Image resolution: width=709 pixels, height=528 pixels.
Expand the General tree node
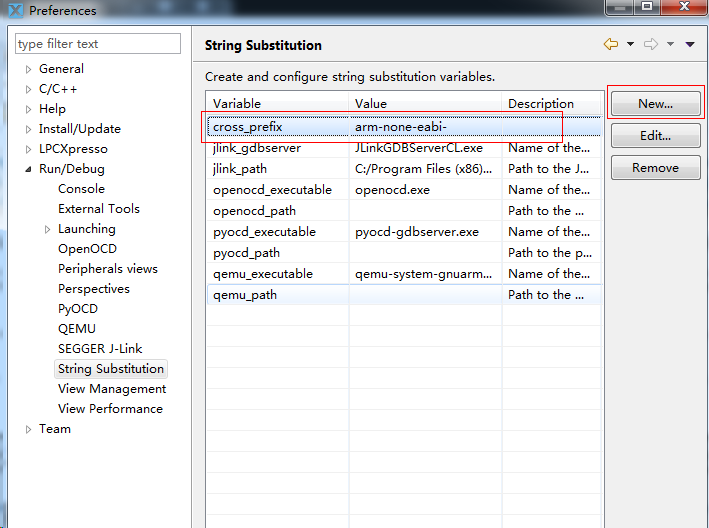[x=28, y=69]
